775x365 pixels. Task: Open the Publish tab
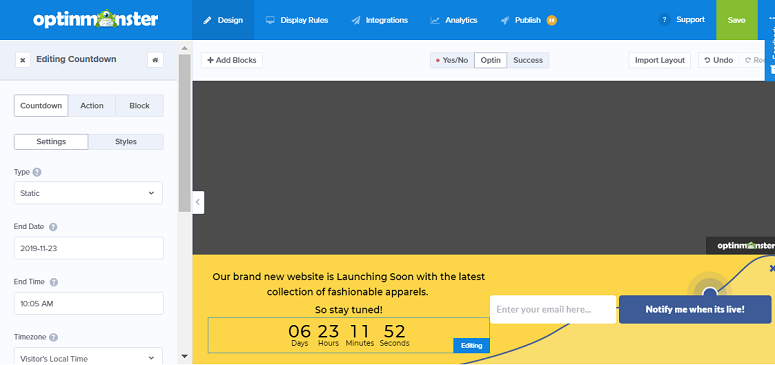coord(521,20)
